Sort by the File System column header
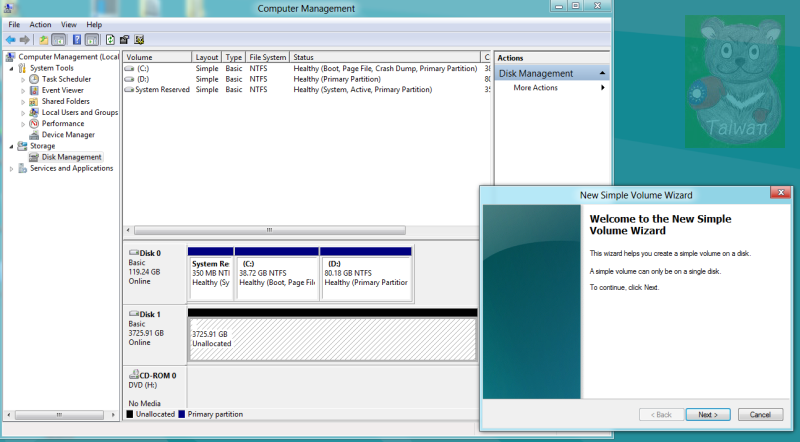This screenshot has height=442, width=800. [x=268, y=57]
